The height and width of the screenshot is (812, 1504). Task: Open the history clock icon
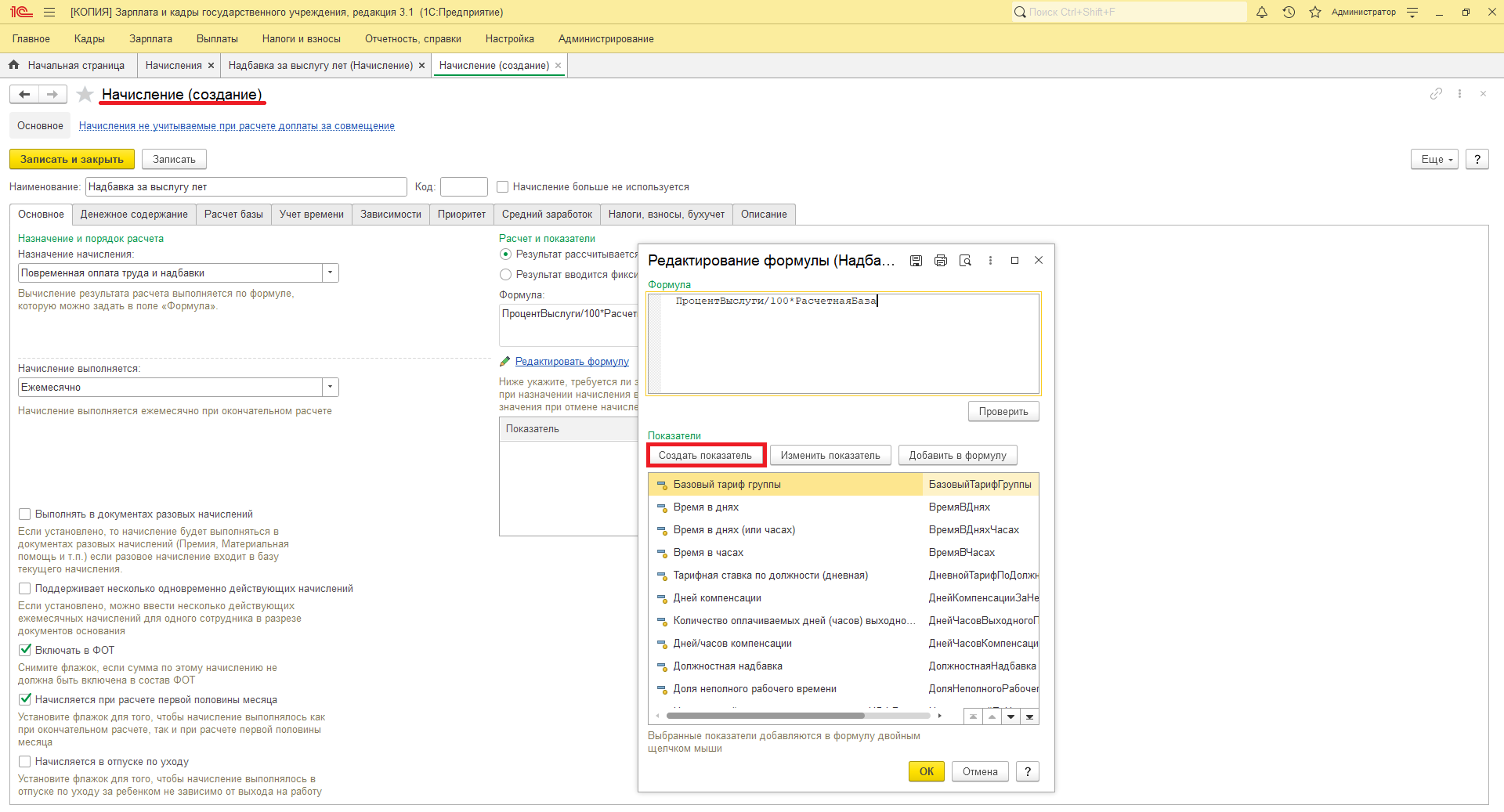1289,13
